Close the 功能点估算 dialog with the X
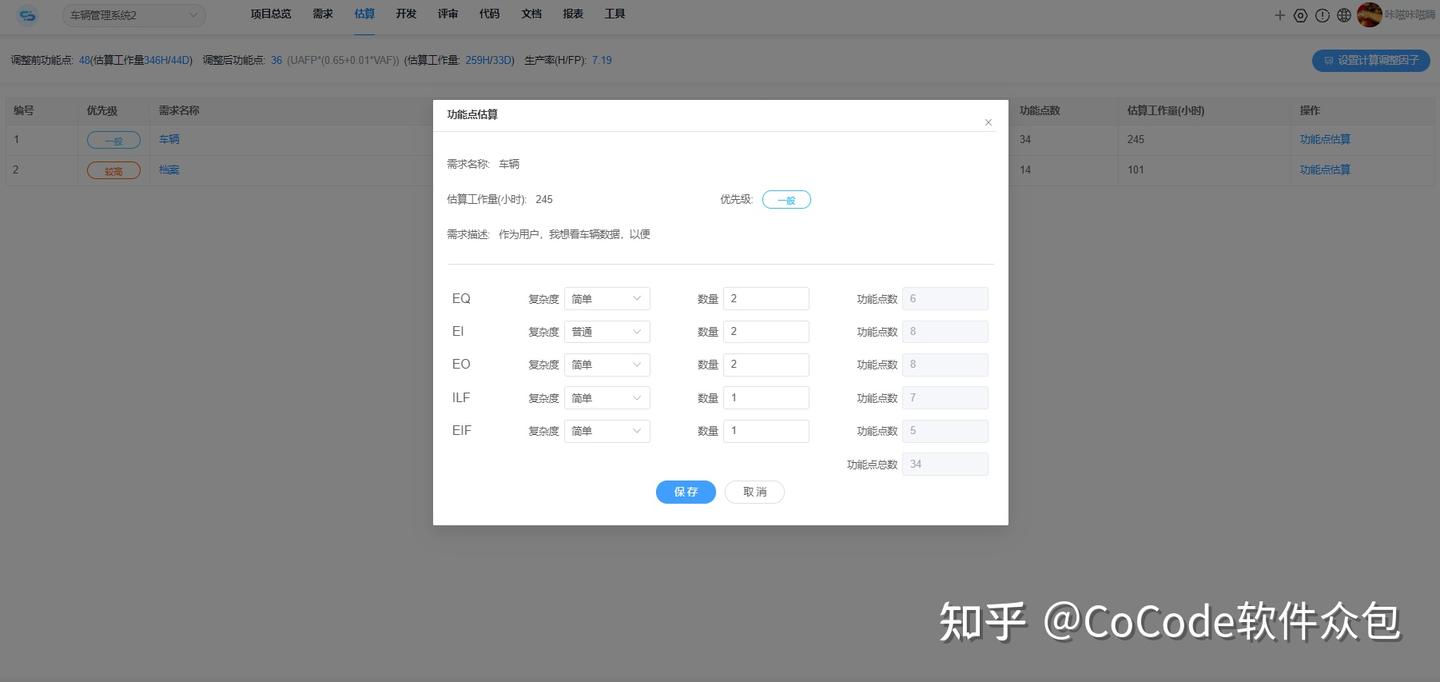1440x682 pixels. pos(988,121)
